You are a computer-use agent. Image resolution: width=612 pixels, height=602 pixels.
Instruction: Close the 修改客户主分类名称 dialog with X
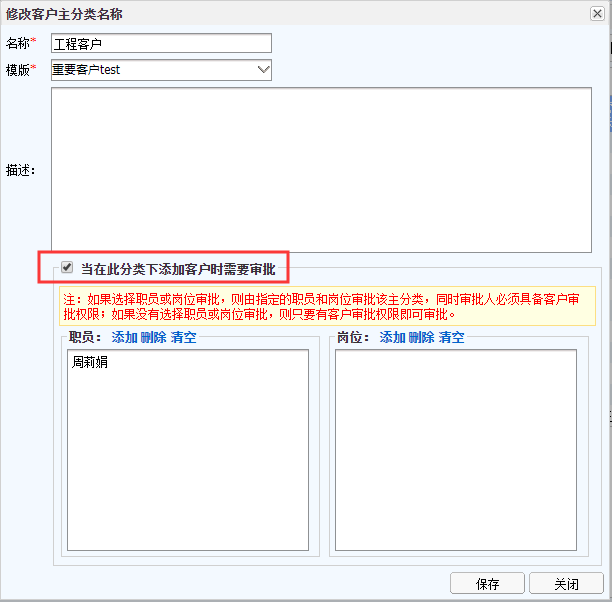click(x=597, y=14)
